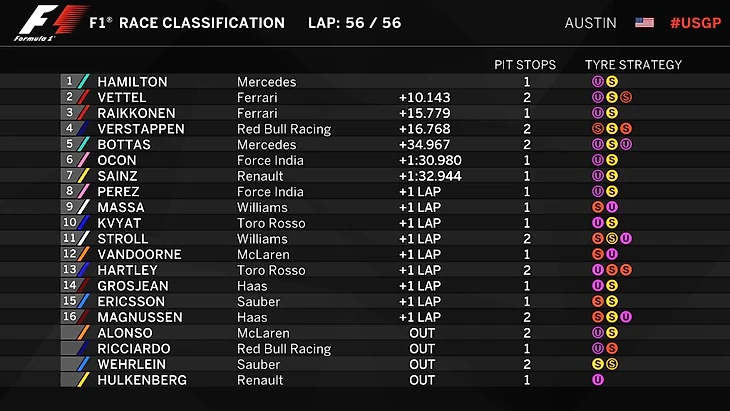Image resolution: width=730 pixels, height=411 pixels.
Task: Select the PIT STOPS column header
Action: click(525, 65)
